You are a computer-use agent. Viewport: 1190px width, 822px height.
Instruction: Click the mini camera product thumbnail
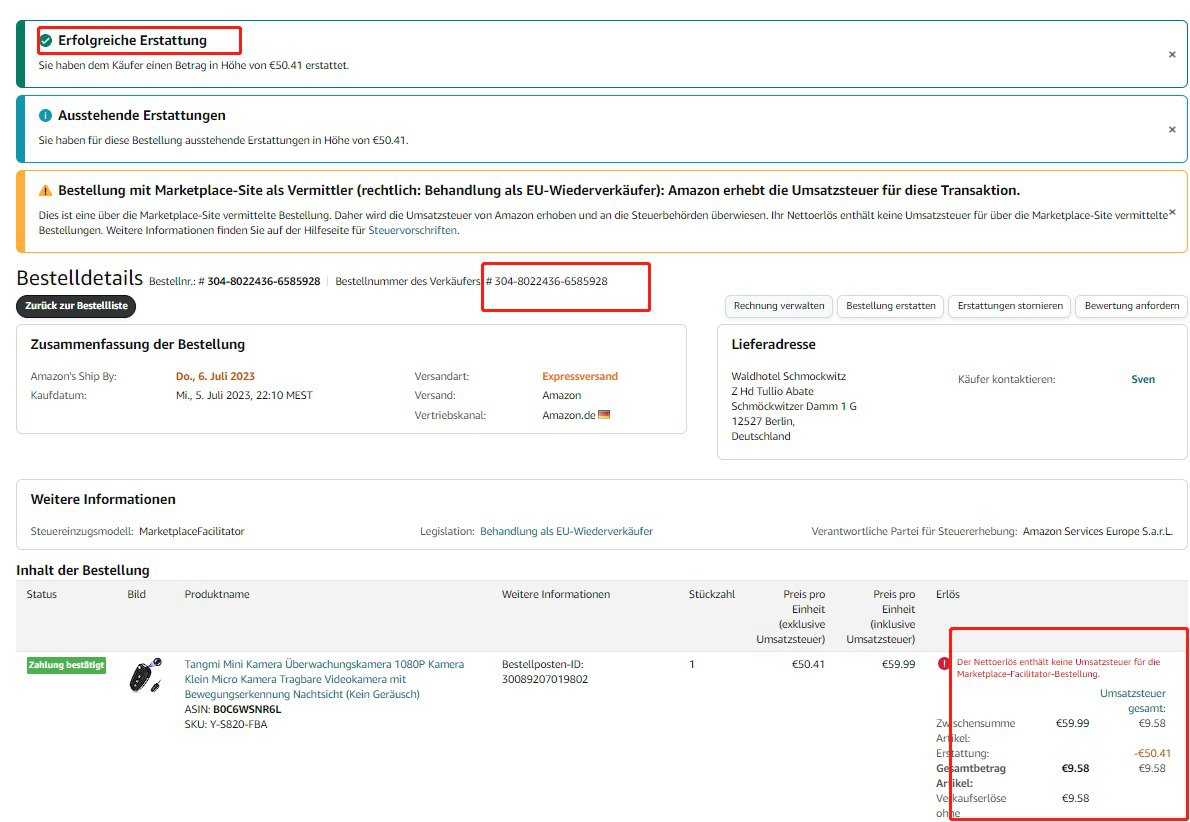pyautogui.click(x=146, y=677)
